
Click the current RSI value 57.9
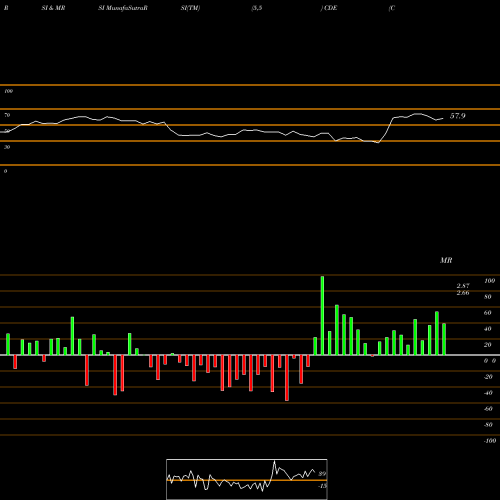tap(457, 116)
